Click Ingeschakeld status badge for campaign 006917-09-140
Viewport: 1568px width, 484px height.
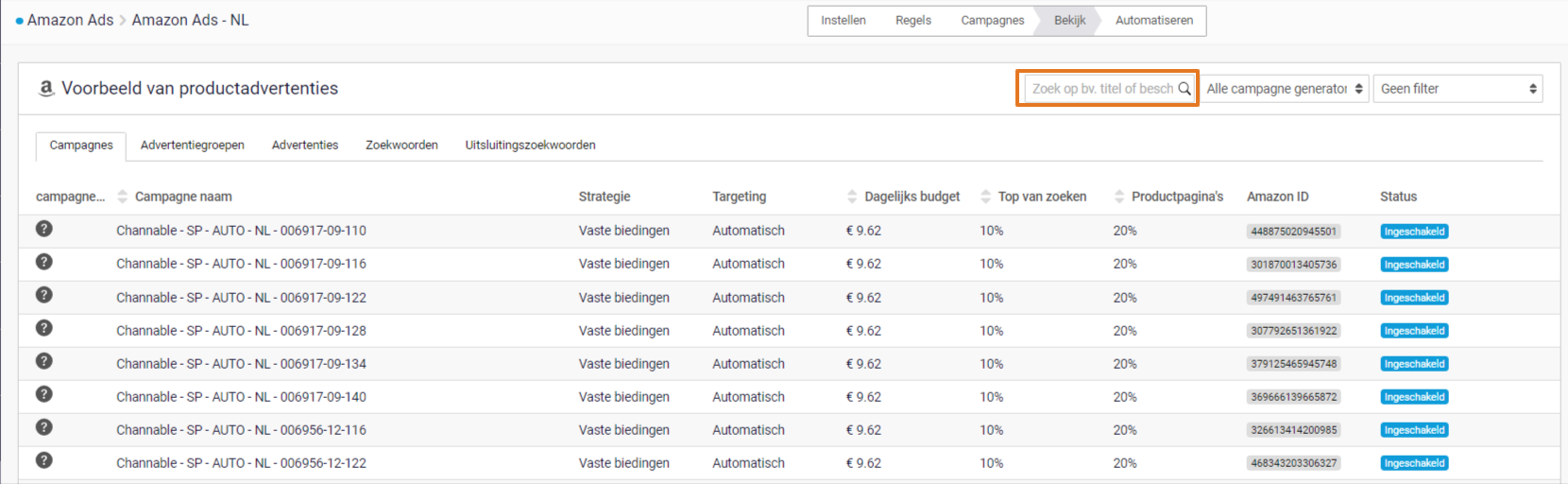(1414, 397)
